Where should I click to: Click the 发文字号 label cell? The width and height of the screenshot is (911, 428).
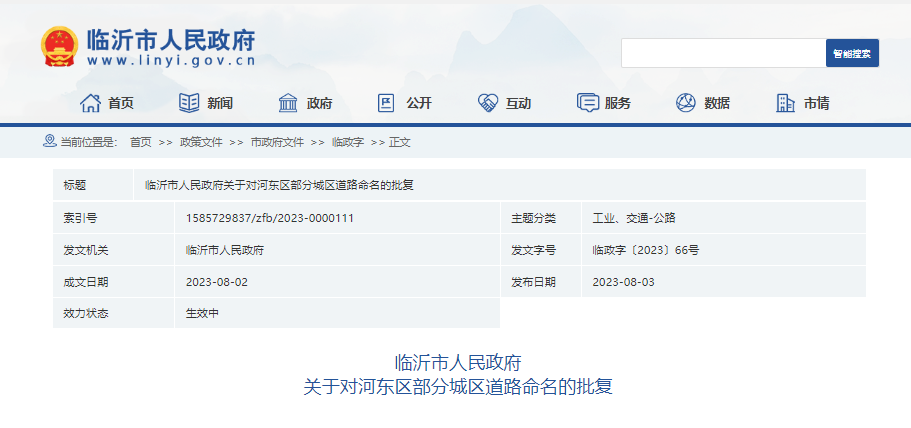(x=540, y=250)
